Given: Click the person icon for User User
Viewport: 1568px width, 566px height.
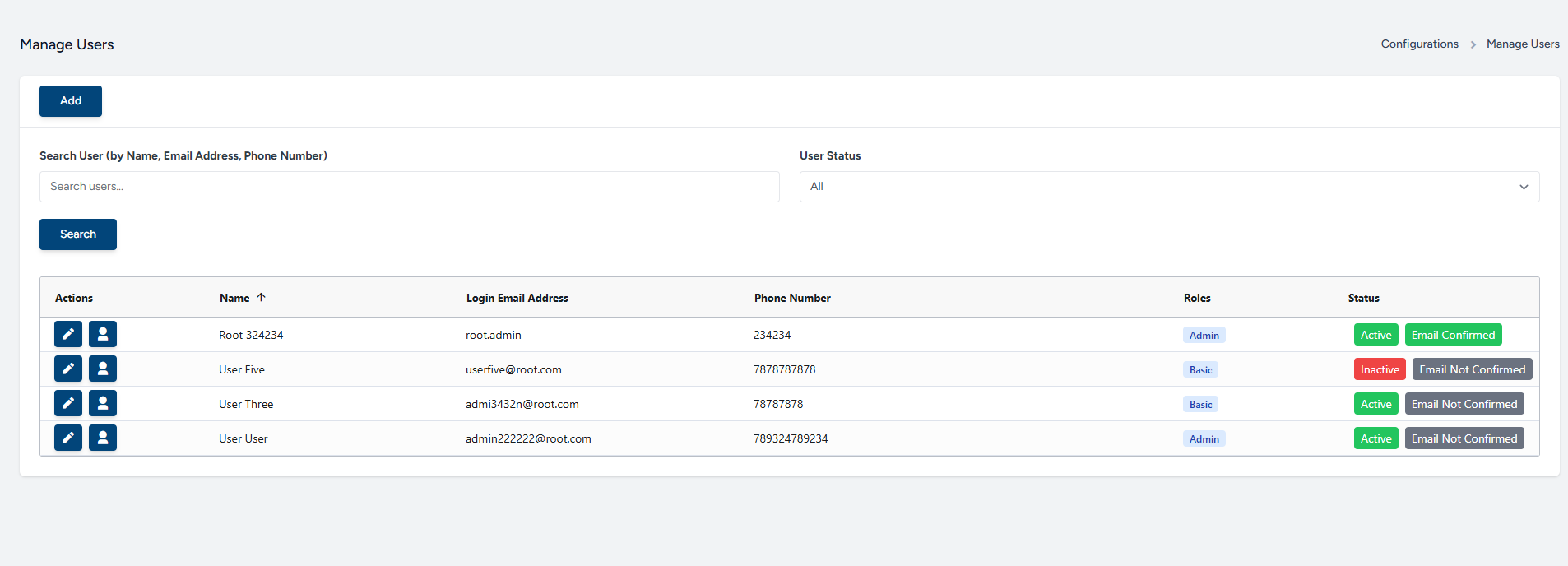Looking at the screenshot, I should click(x=103, y=438).
